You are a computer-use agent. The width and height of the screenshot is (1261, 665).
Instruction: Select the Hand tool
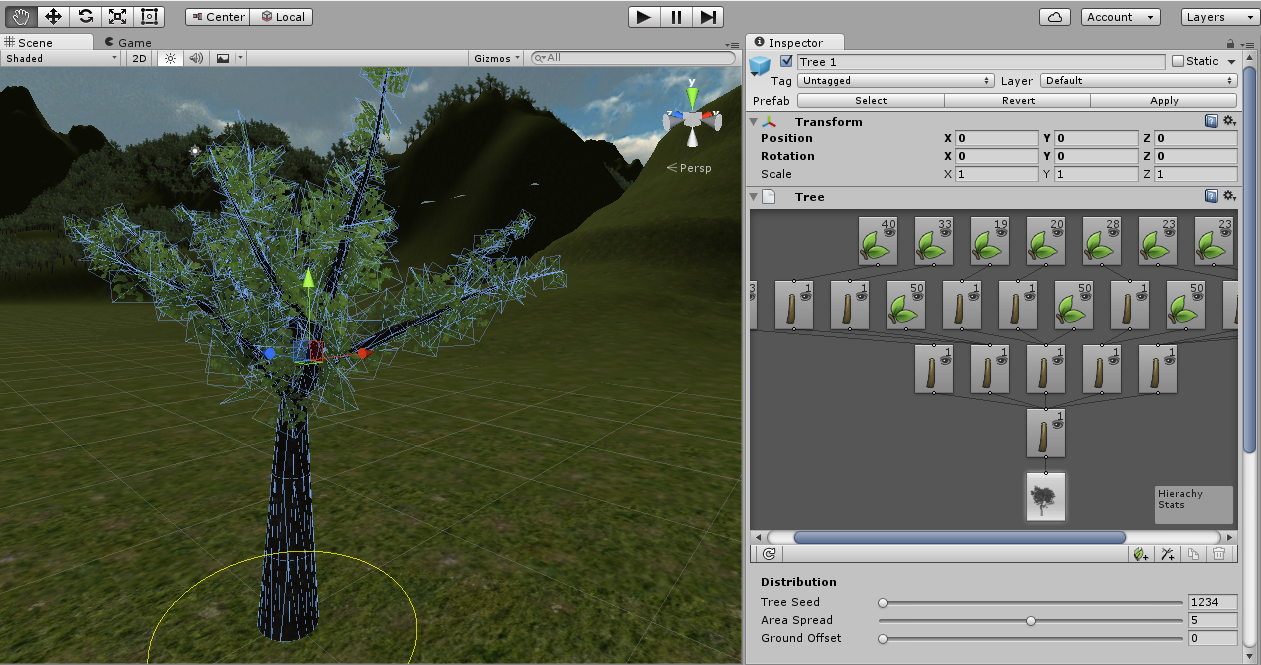(23, 16)
